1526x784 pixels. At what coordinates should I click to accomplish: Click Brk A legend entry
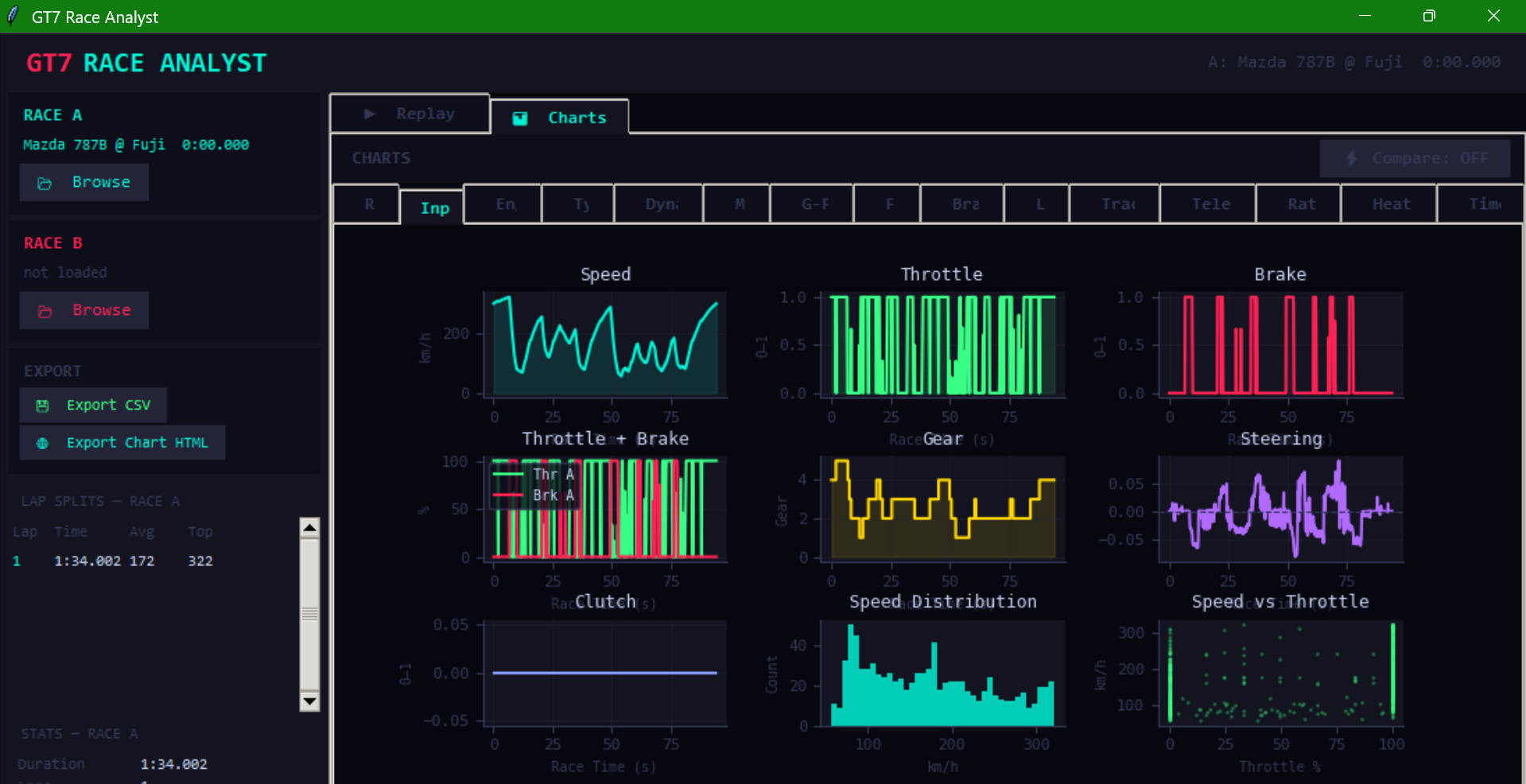(534, 495)
